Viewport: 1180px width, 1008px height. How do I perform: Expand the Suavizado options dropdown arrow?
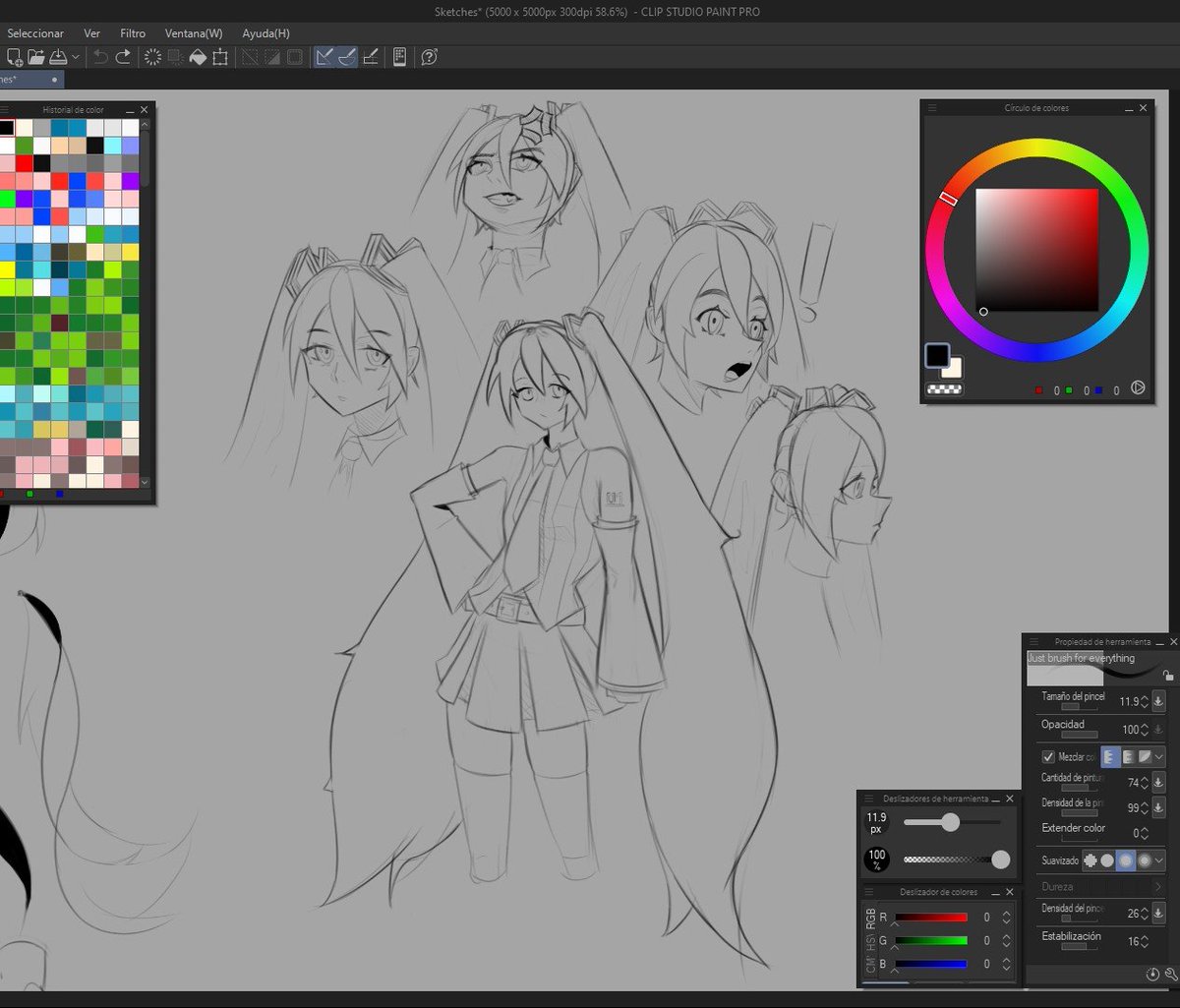coord(1160,860)
